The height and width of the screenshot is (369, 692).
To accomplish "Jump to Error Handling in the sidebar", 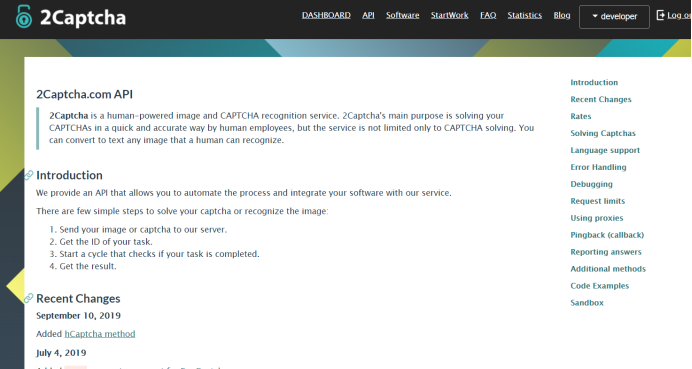I will [x=598, y=167].
